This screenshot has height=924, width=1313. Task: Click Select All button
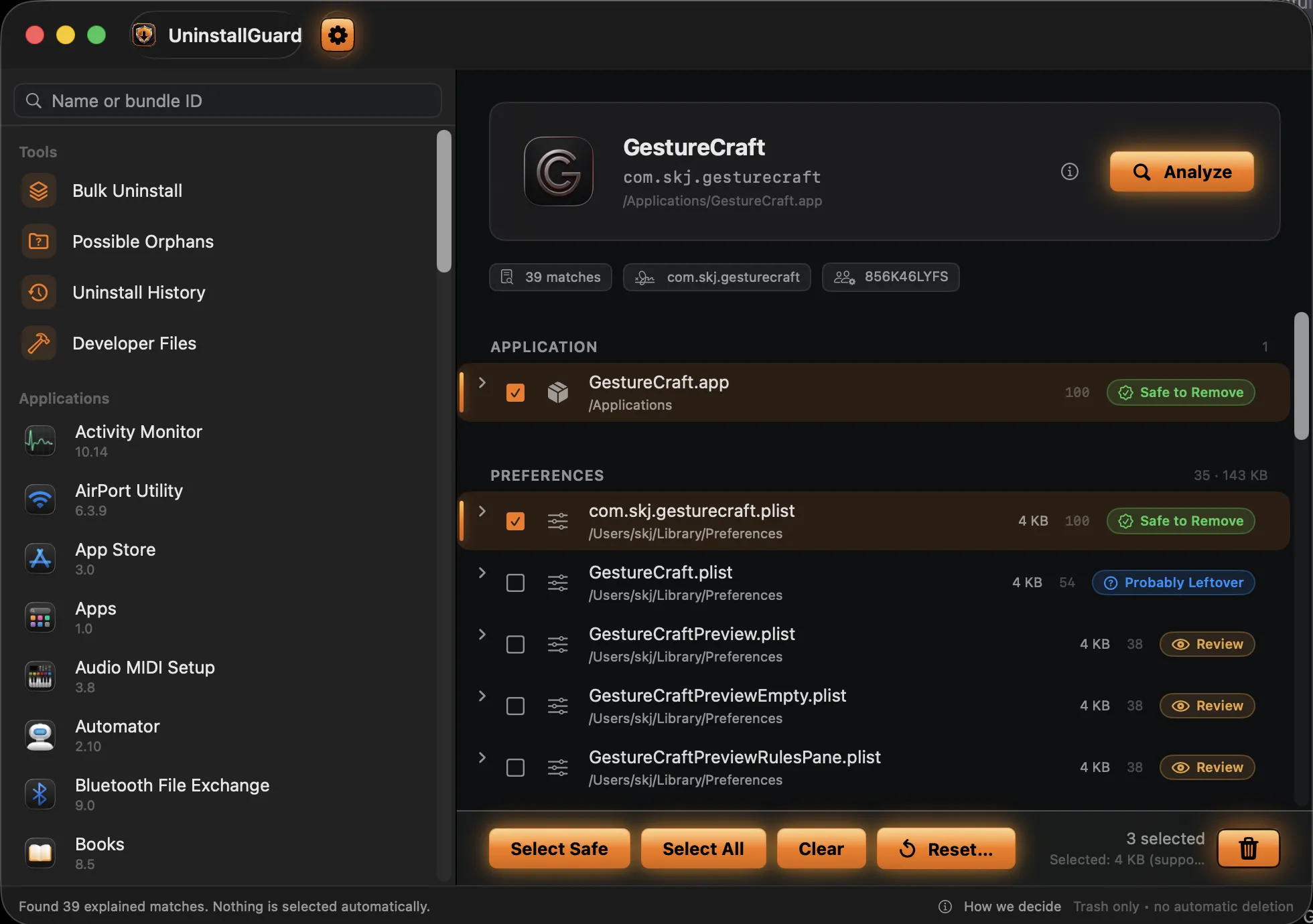703,848
